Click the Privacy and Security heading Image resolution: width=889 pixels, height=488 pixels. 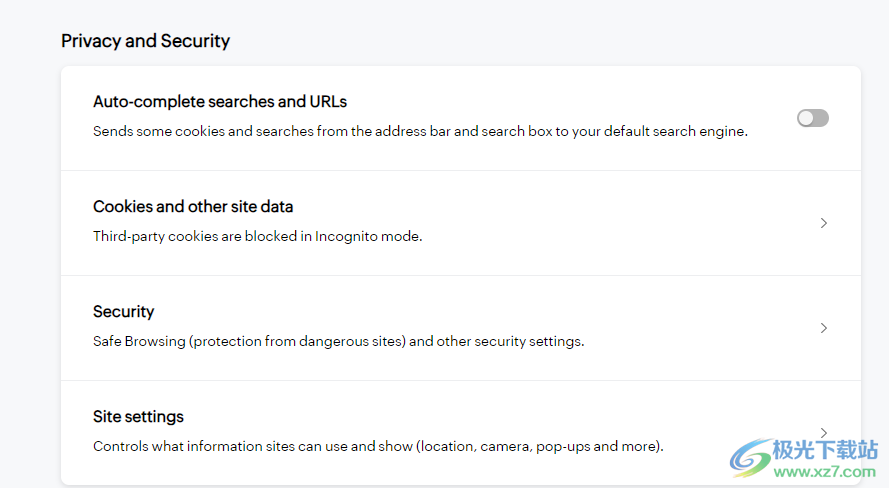coord(146,41)
